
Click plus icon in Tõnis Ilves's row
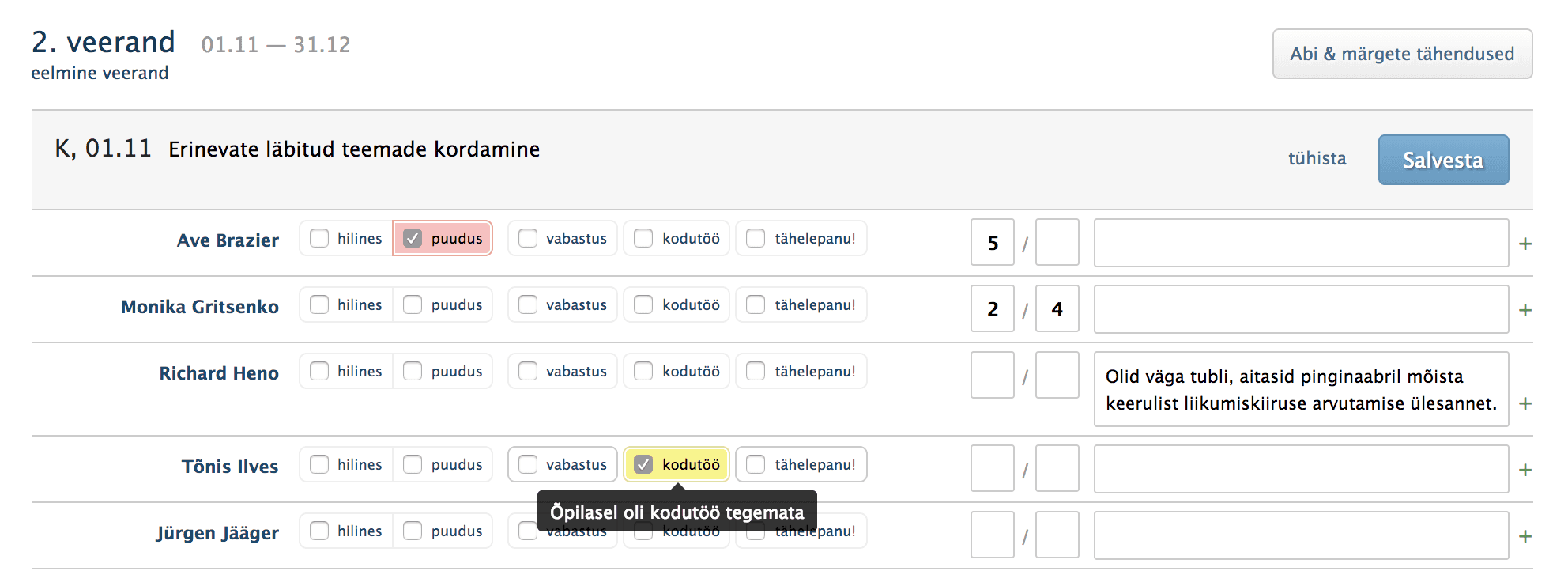[x=1525, y=470]
